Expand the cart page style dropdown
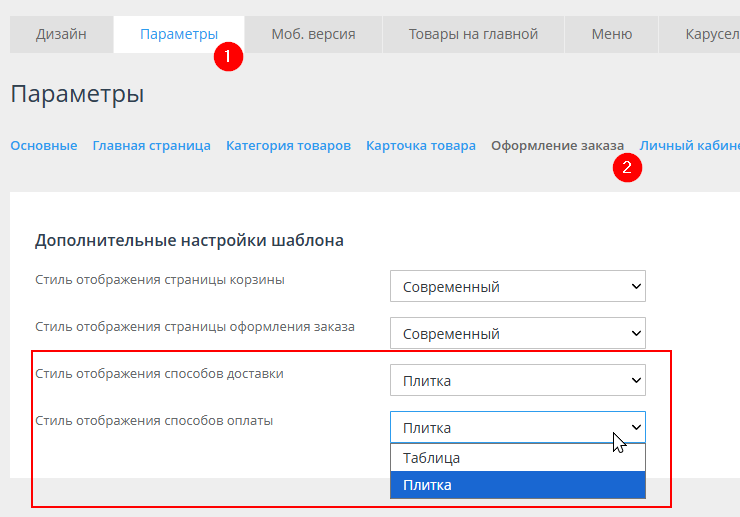740x517 pixels. 517,287
